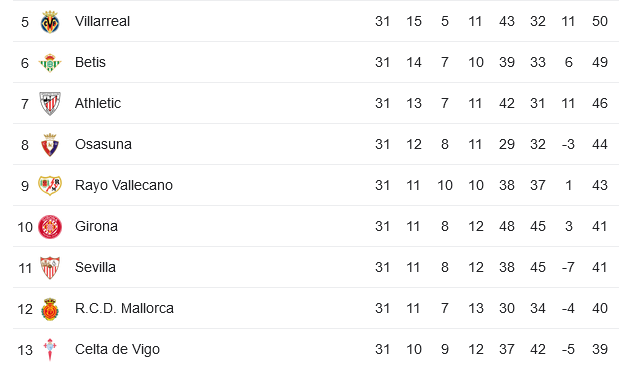Viewport: 619px width, 366px height.
Task: Open the Villarreal team link
Action: (102, 21)
